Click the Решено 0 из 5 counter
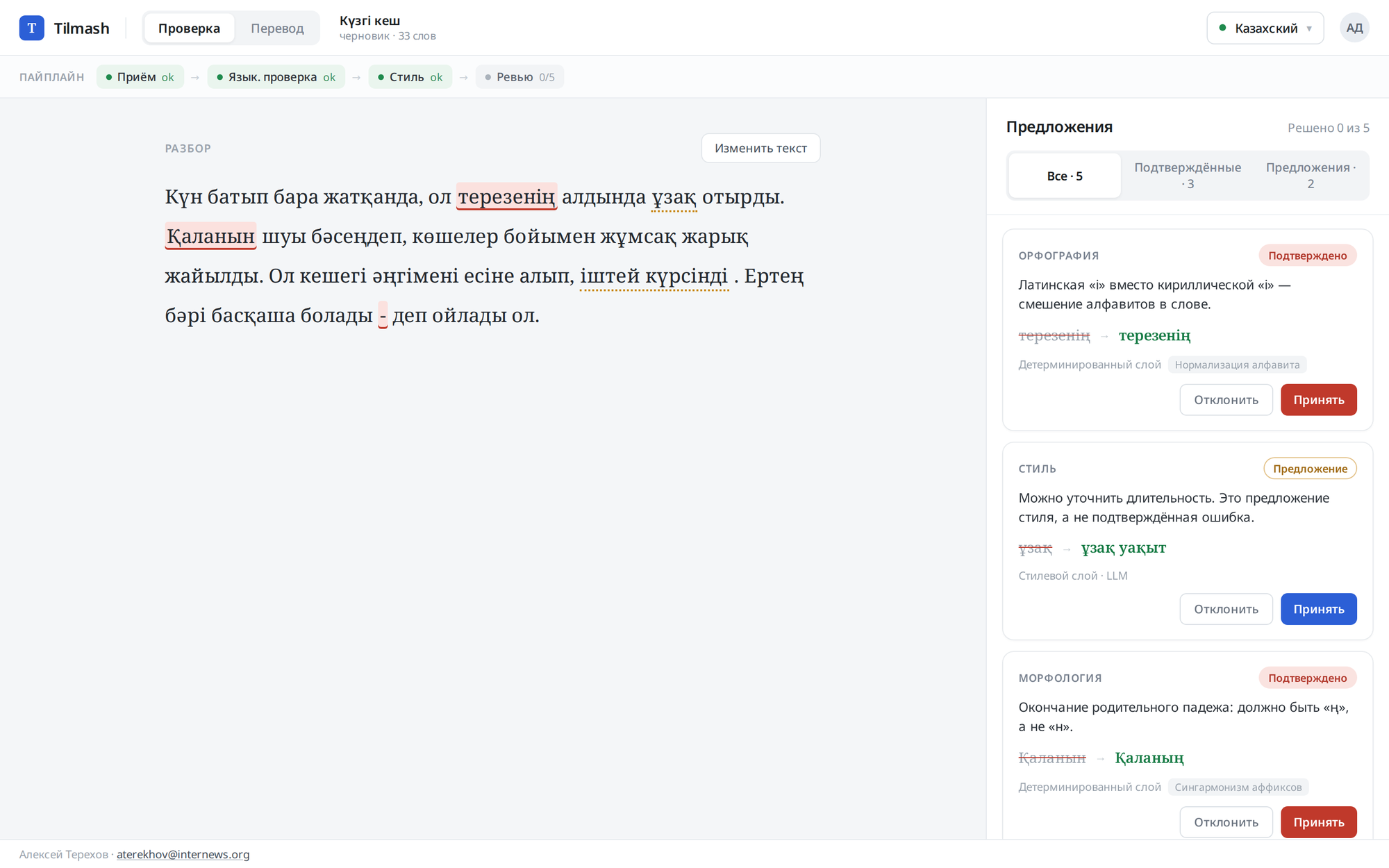The width and height of the screenshot is (1389, 868). pos(1328,128)
